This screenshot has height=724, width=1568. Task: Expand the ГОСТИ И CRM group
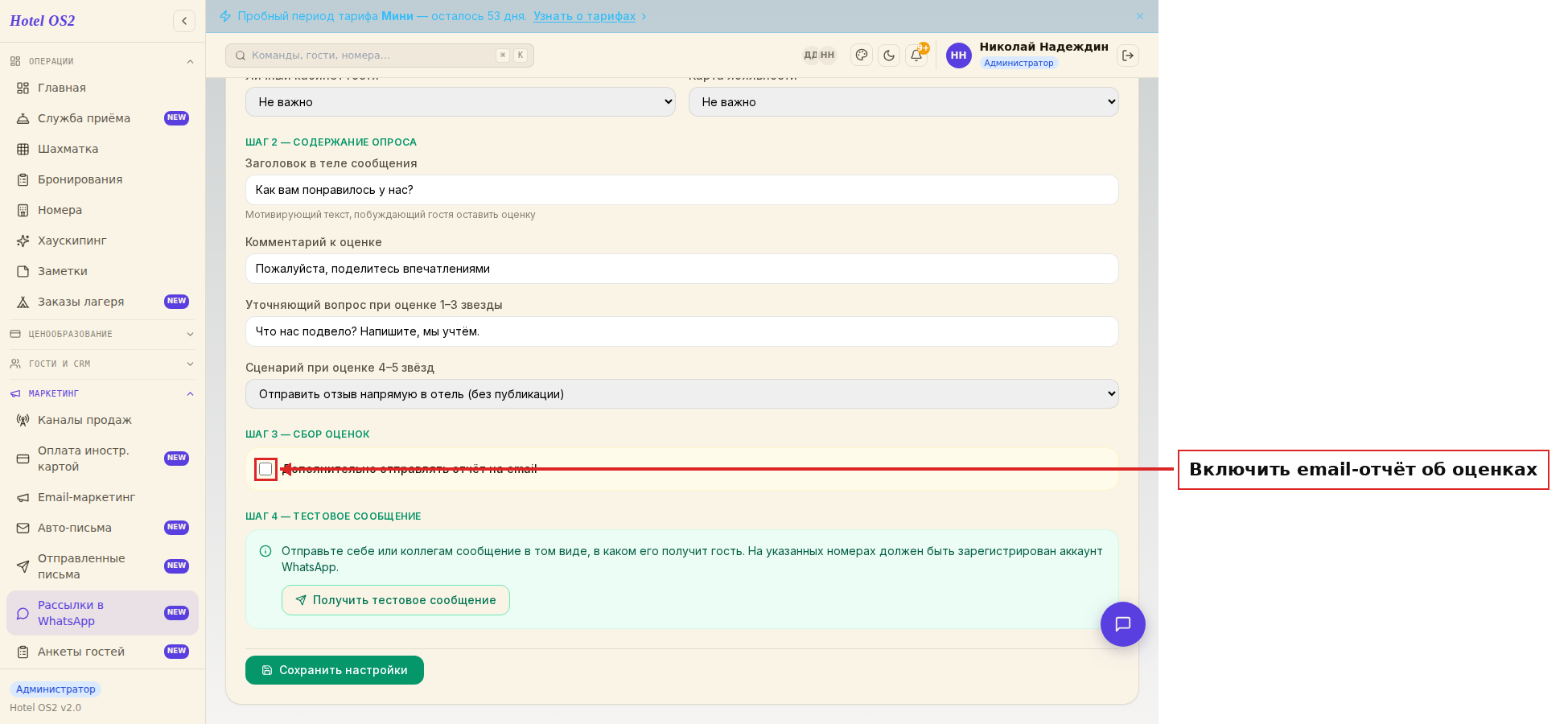102,364
